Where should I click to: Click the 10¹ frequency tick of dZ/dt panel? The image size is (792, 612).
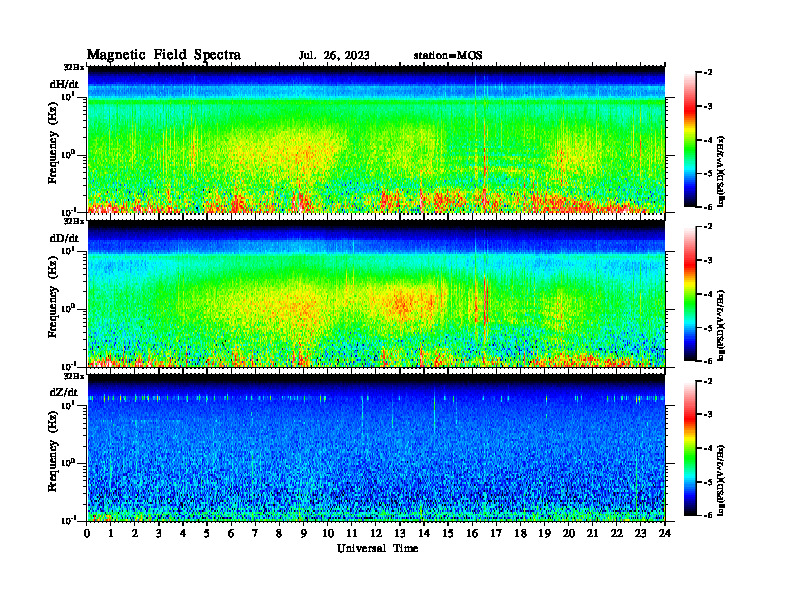[x=68, y=404]
